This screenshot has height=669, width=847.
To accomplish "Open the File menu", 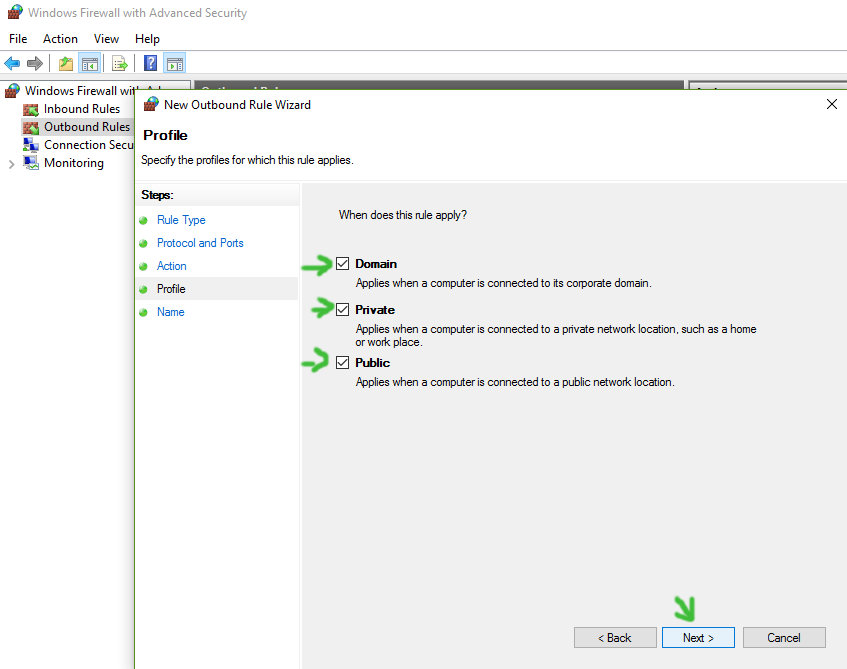I will 18,39.
